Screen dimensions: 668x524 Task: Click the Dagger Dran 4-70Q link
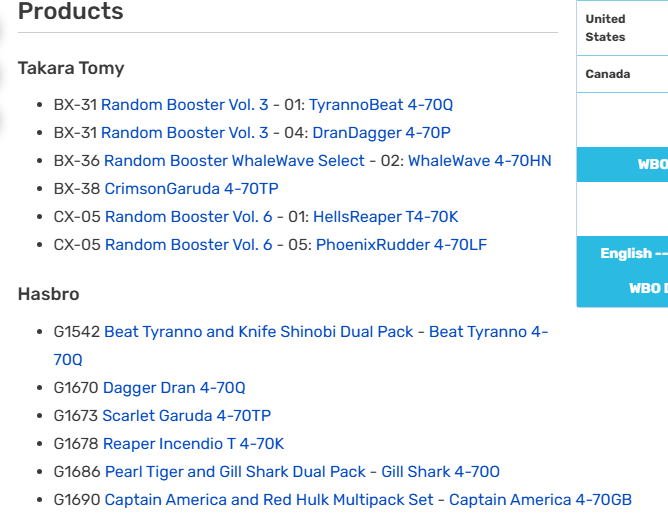(x=174, y=388)
